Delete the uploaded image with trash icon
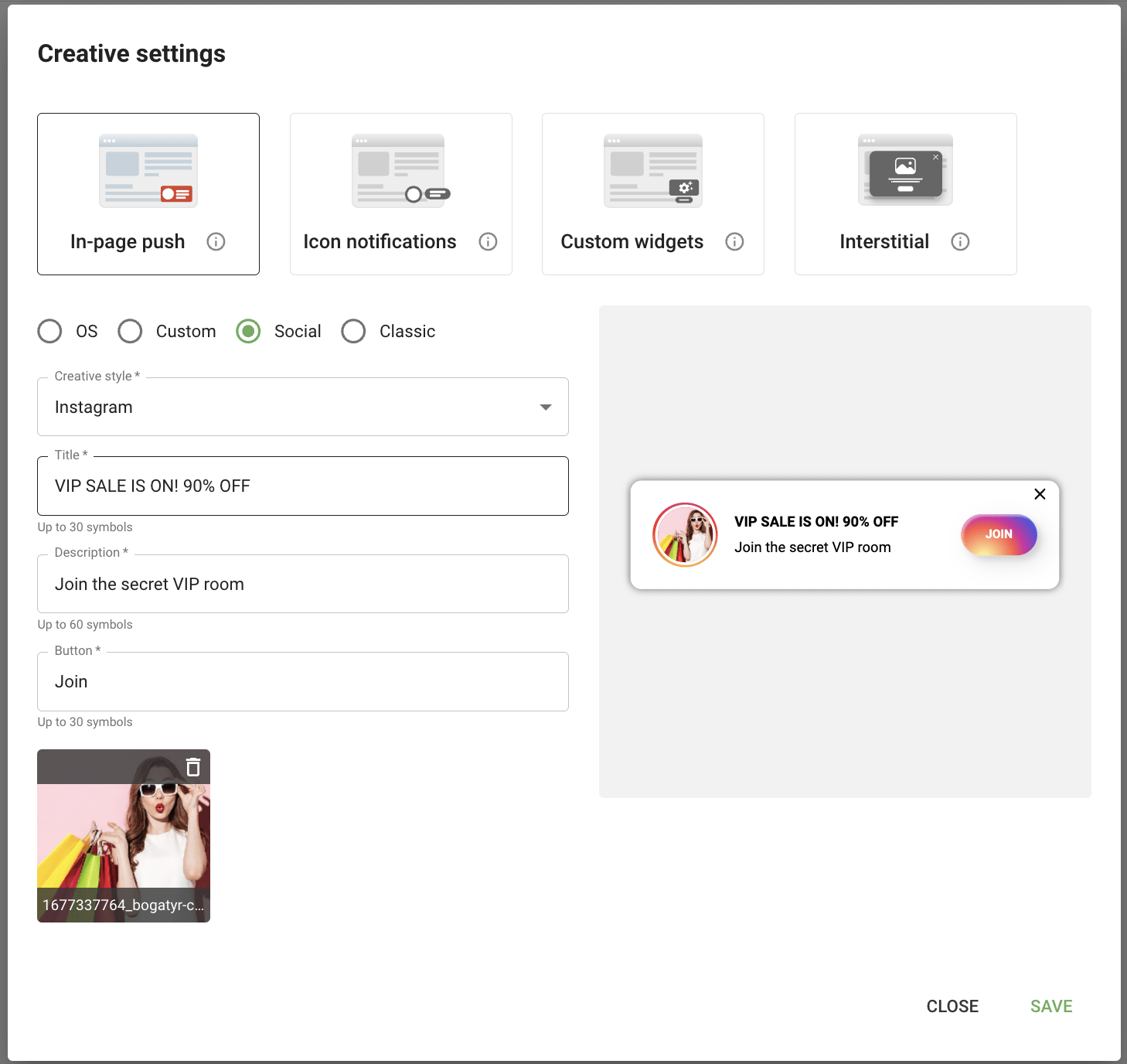Viewport: 1127px width, 1064px height. coord(193,767)
